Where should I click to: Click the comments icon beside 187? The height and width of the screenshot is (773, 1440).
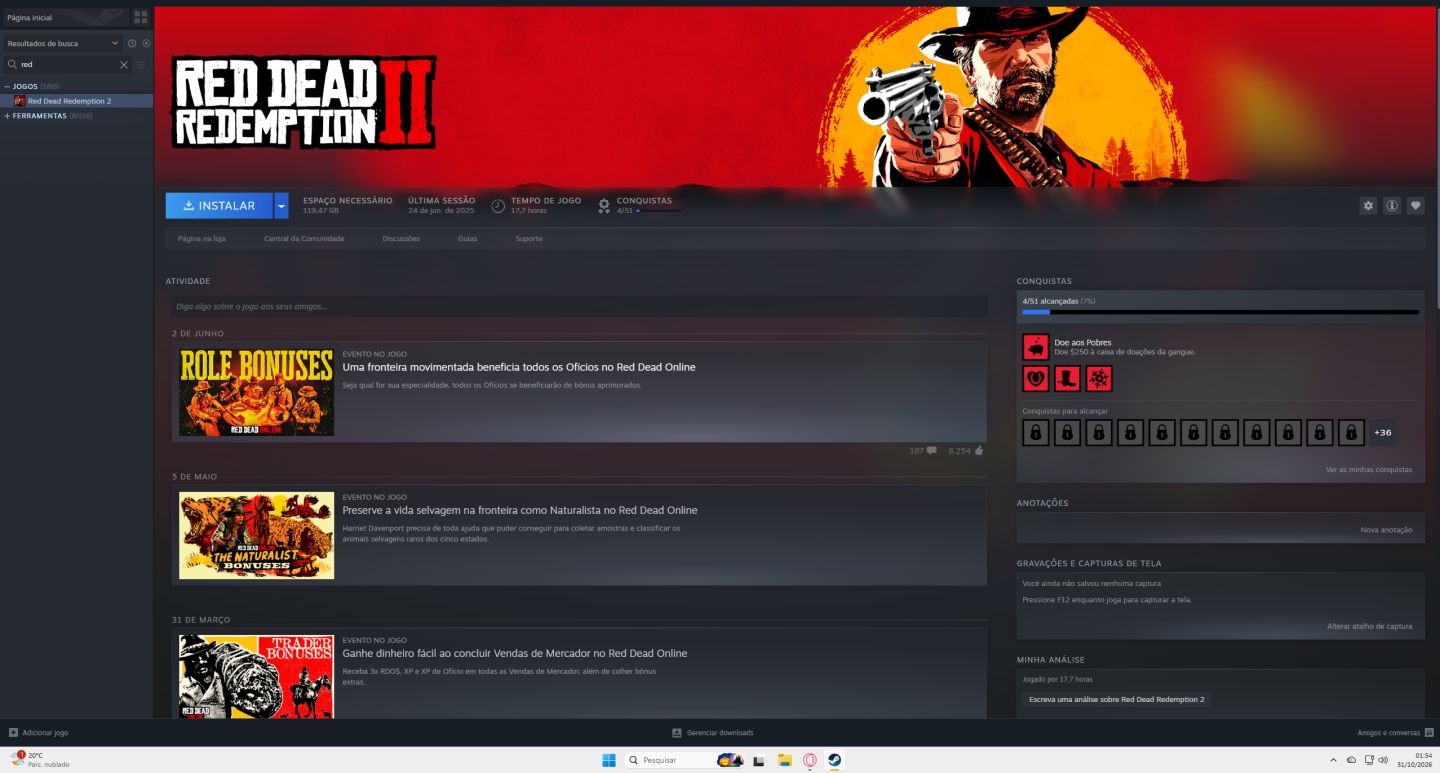point(932,451)
